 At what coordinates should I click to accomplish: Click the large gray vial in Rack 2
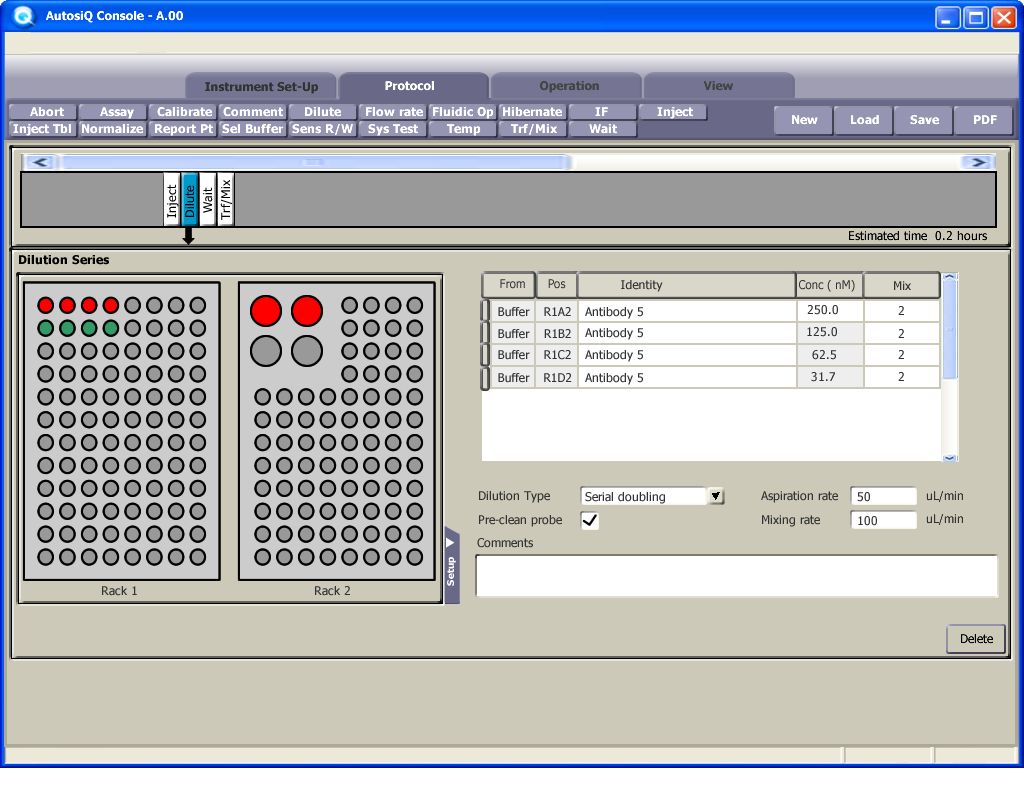pyautogui.click(x=266, y=350)
